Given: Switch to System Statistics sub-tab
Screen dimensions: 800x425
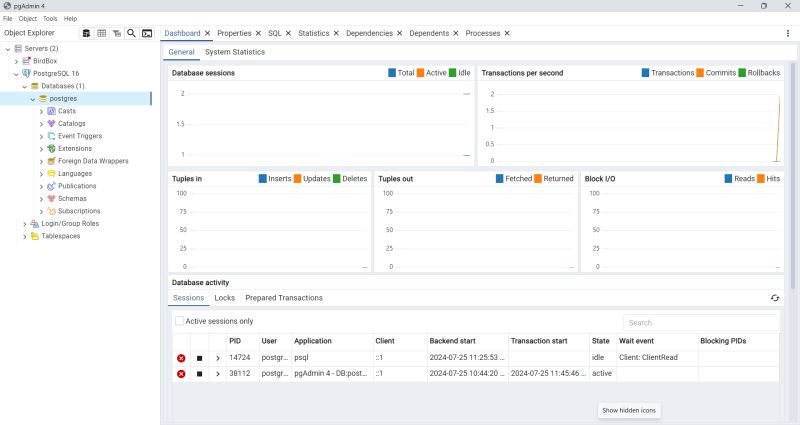Looking at the screenshot, I should pyautogui.click(x=235, y=52).
